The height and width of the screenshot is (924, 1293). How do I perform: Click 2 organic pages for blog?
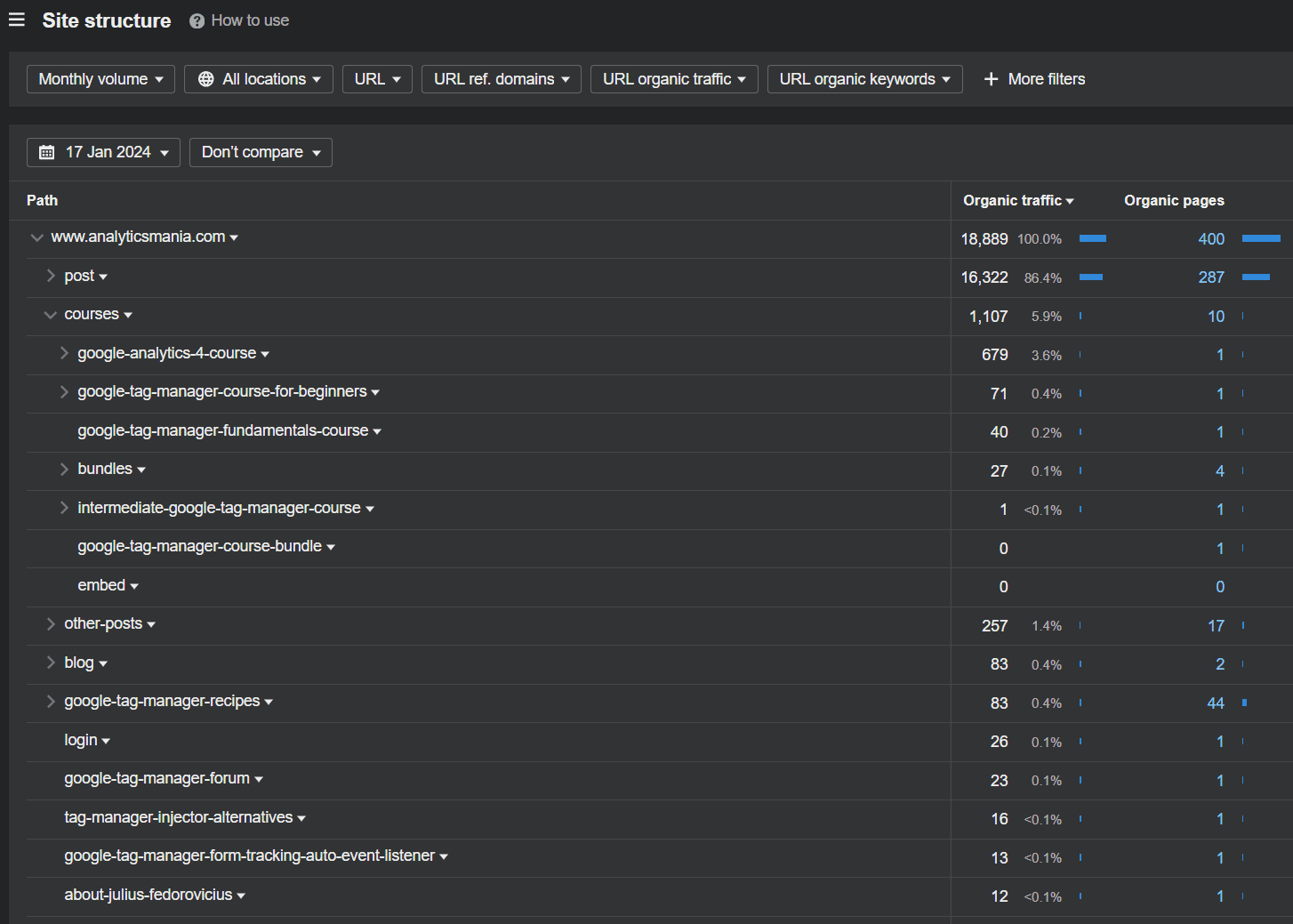[x=1220, y=664]
